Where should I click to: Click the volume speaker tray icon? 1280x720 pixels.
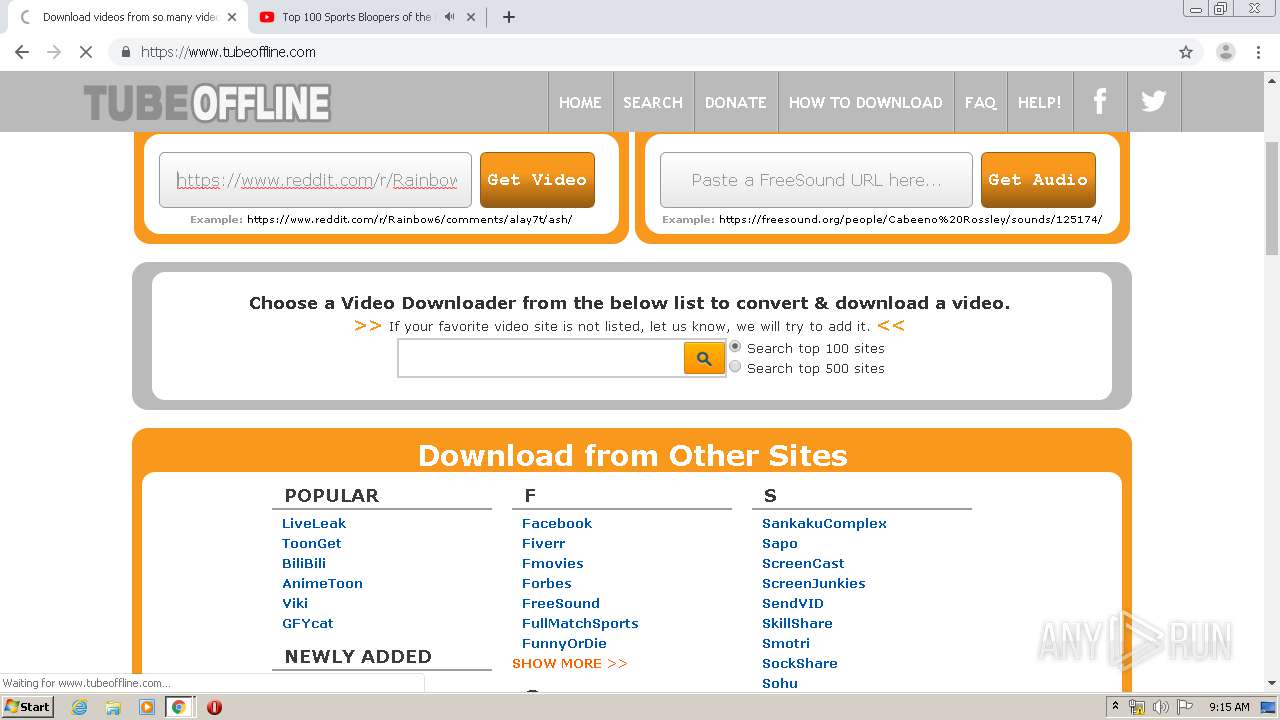click(1160, 707)
